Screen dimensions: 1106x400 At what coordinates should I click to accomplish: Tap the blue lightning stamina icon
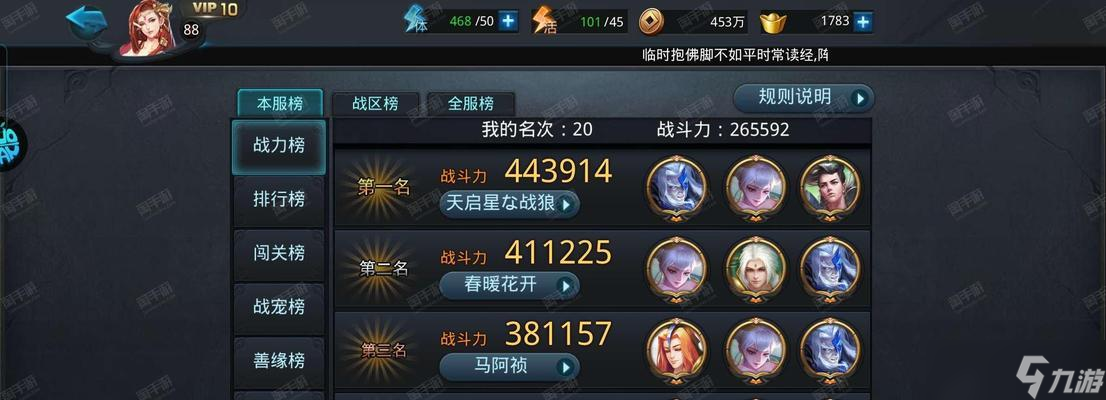tap(416, 19)
